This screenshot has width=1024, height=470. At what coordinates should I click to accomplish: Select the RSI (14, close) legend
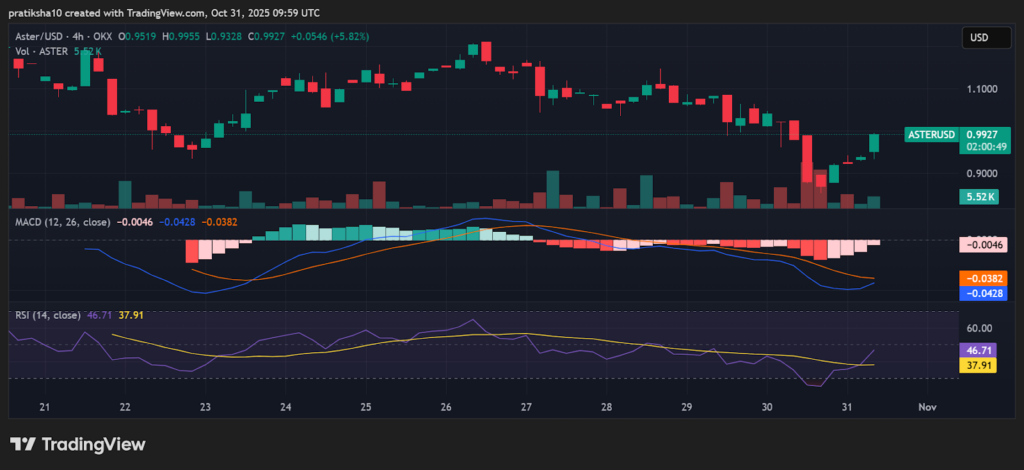click(x=48, y=315)
